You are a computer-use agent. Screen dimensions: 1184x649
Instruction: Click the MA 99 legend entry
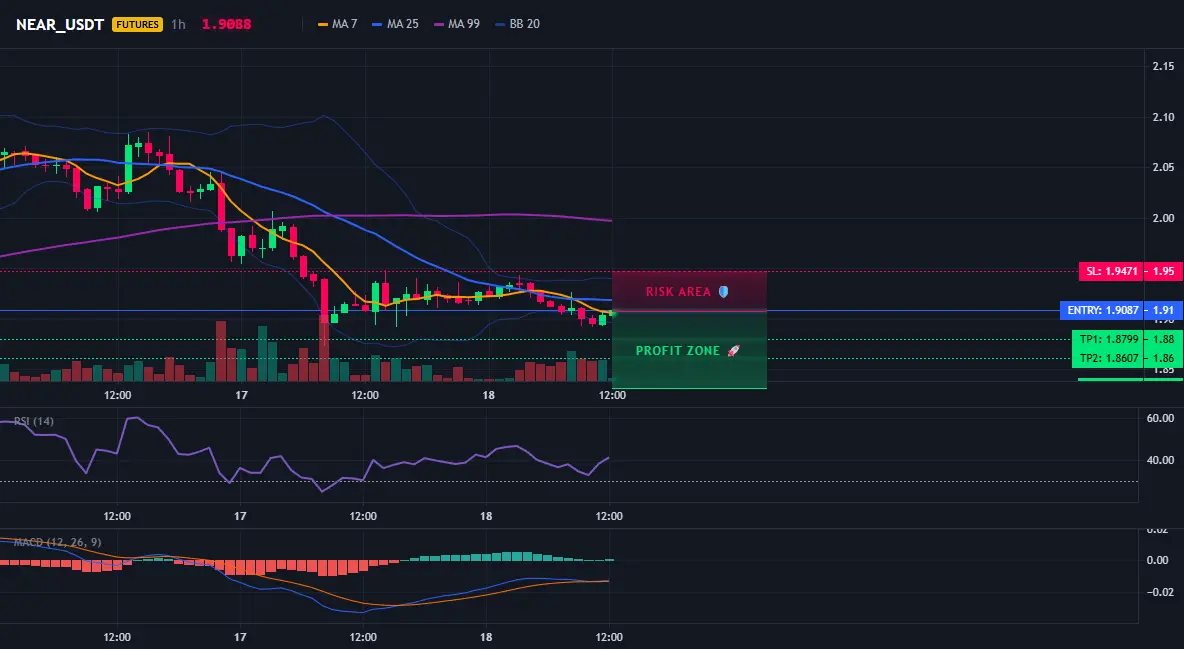click(457, 24)
